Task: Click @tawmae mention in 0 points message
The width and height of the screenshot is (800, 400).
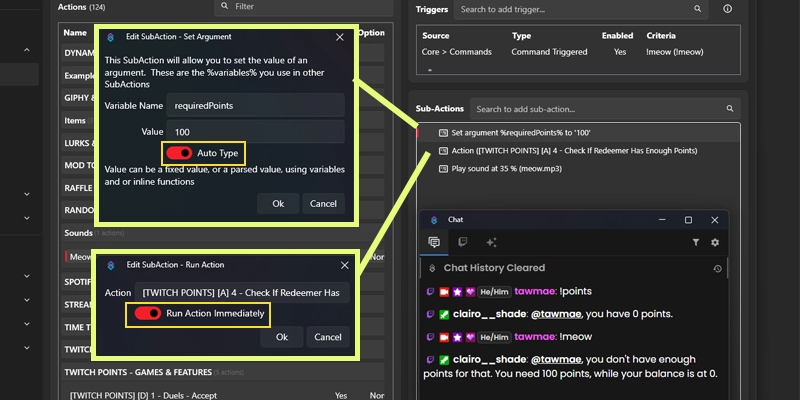Action: pos(556,314)
